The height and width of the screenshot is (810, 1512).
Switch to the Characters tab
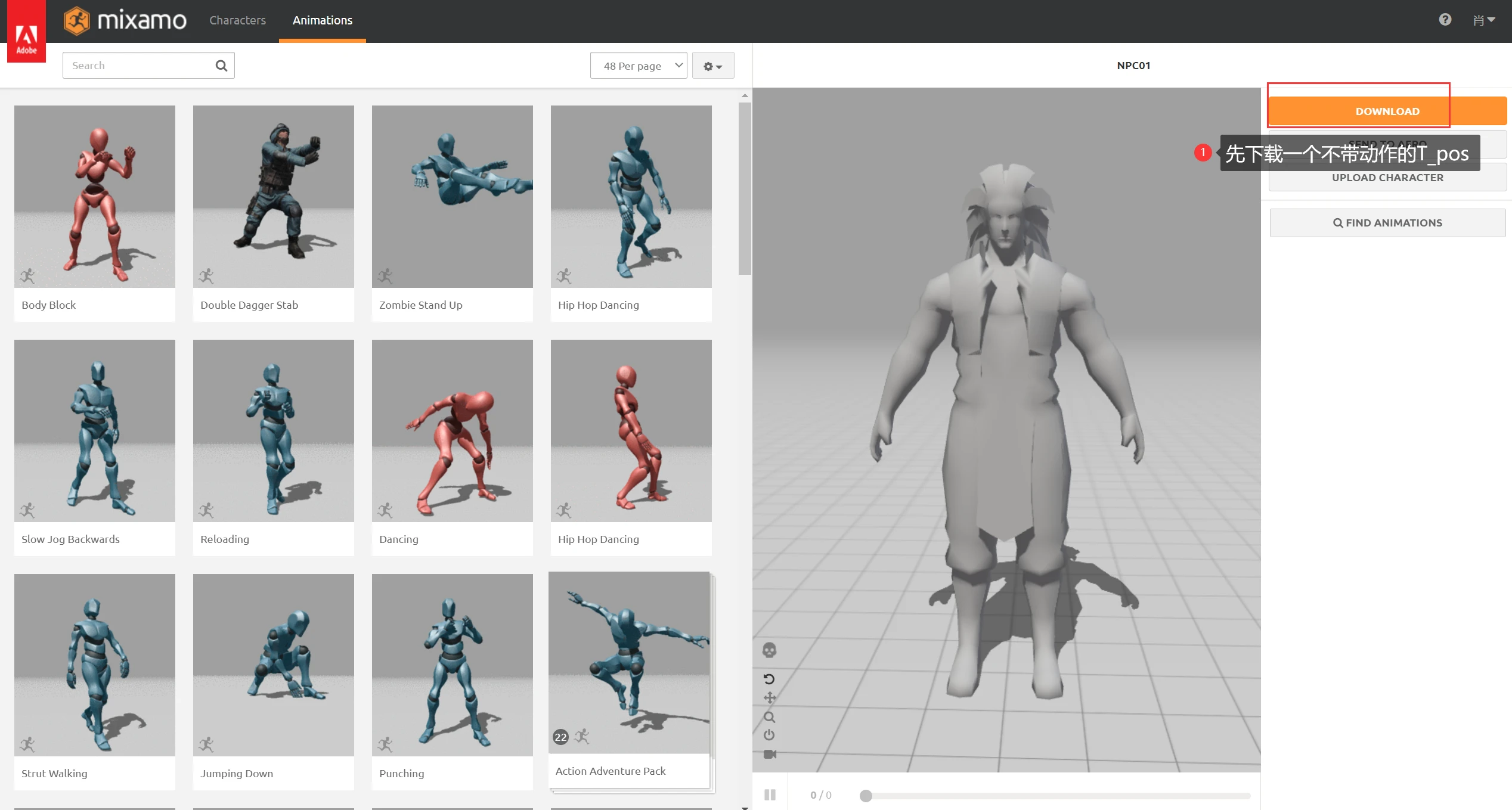coord(237,20)
